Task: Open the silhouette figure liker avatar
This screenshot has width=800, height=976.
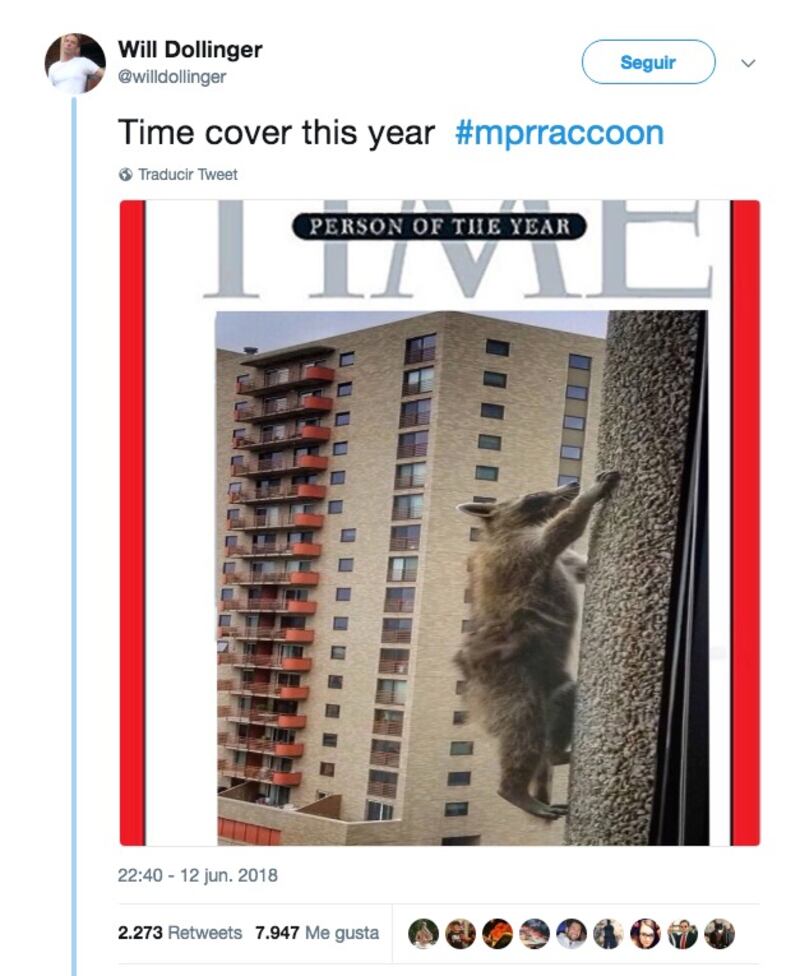Action: pyautogui.click(x=608, y=934)
